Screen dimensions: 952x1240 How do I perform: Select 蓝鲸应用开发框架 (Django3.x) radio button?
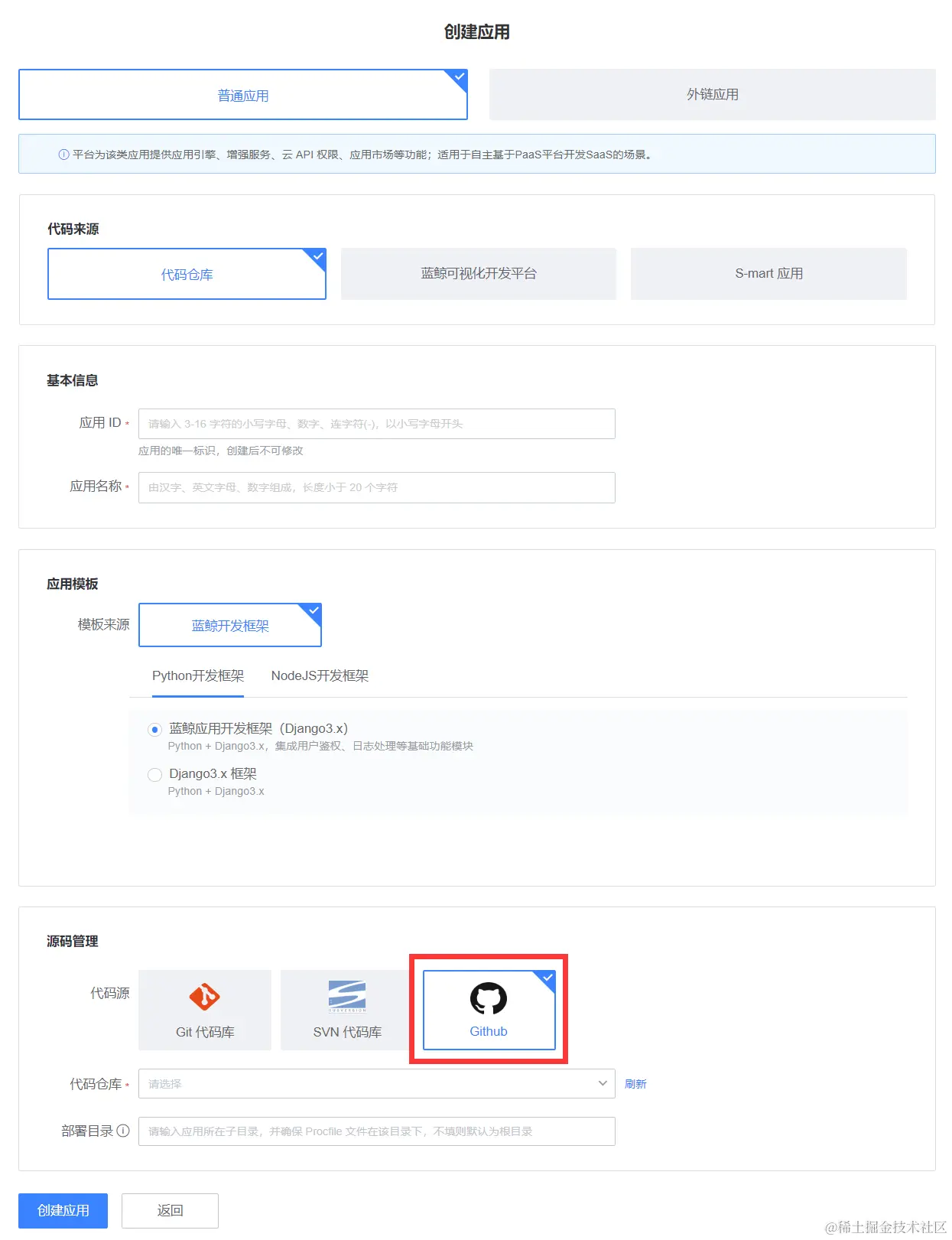click(154, 730)
